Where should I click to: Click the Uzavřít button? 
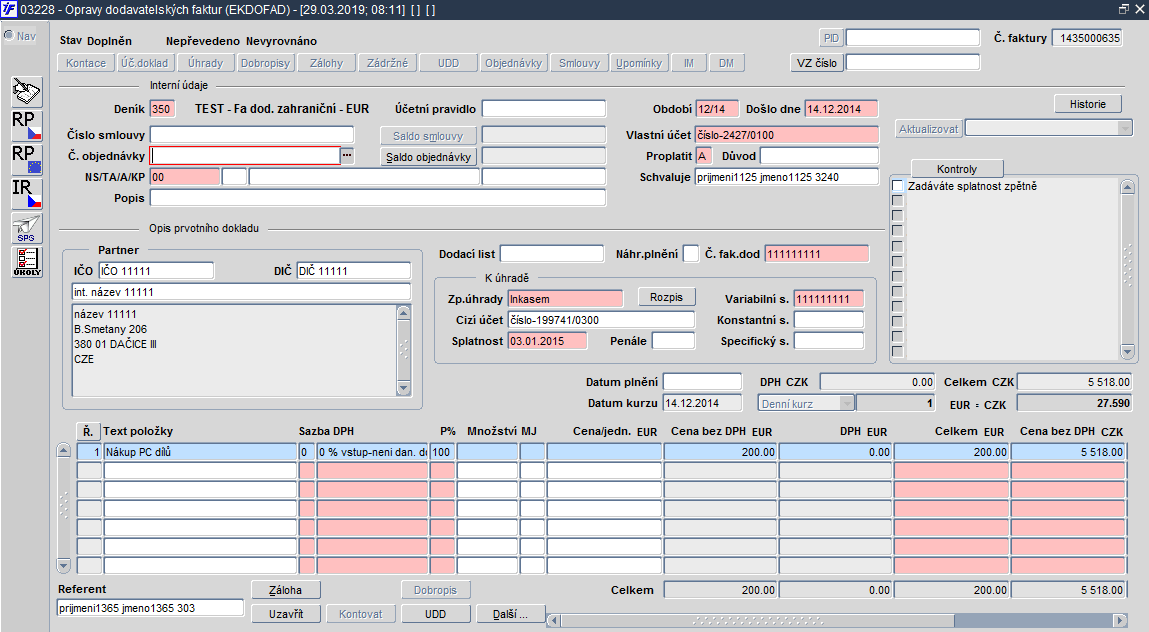coord(286,614)
